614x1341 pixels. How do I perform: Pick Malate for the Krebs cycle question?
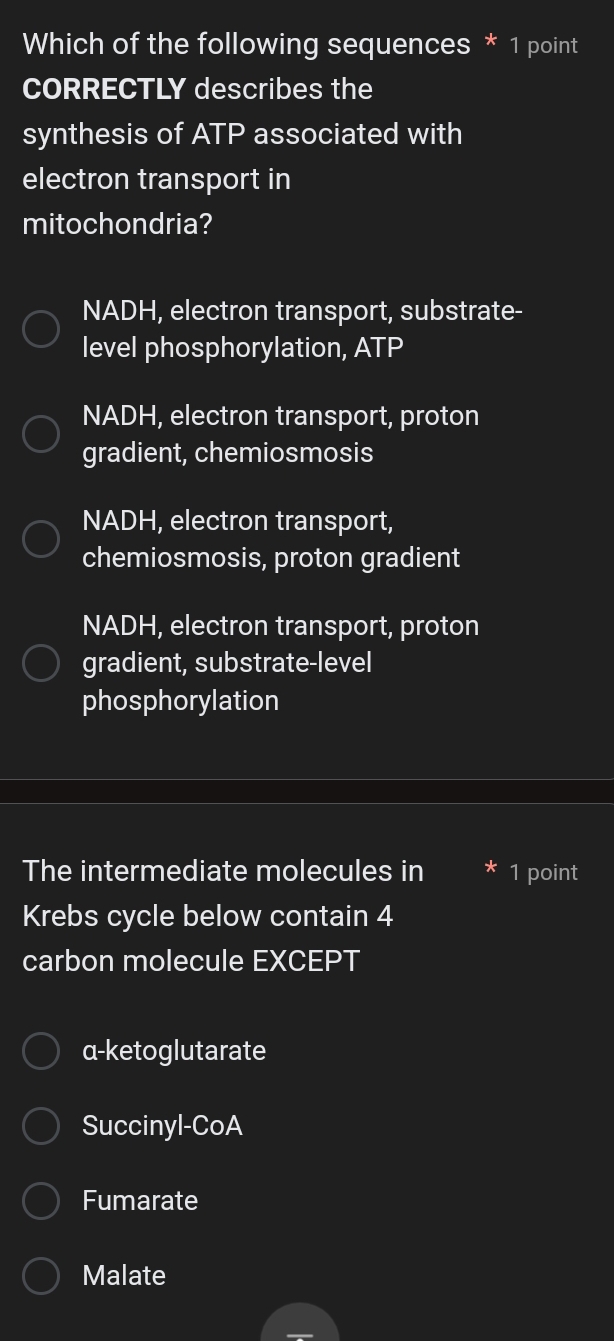click(x=41, y=1276)
